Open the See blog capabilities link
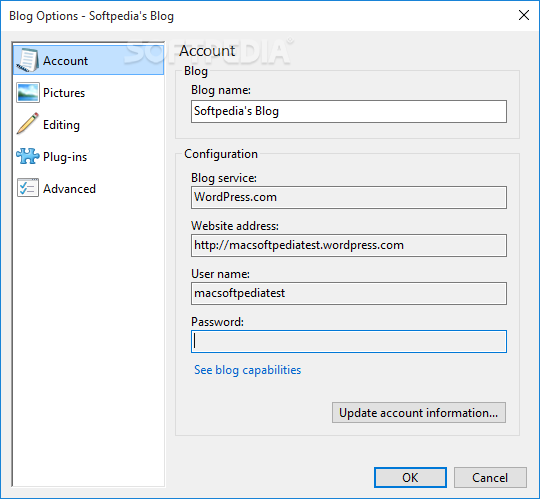Screen dimensions: 540x499 click(x=247, y=370)
